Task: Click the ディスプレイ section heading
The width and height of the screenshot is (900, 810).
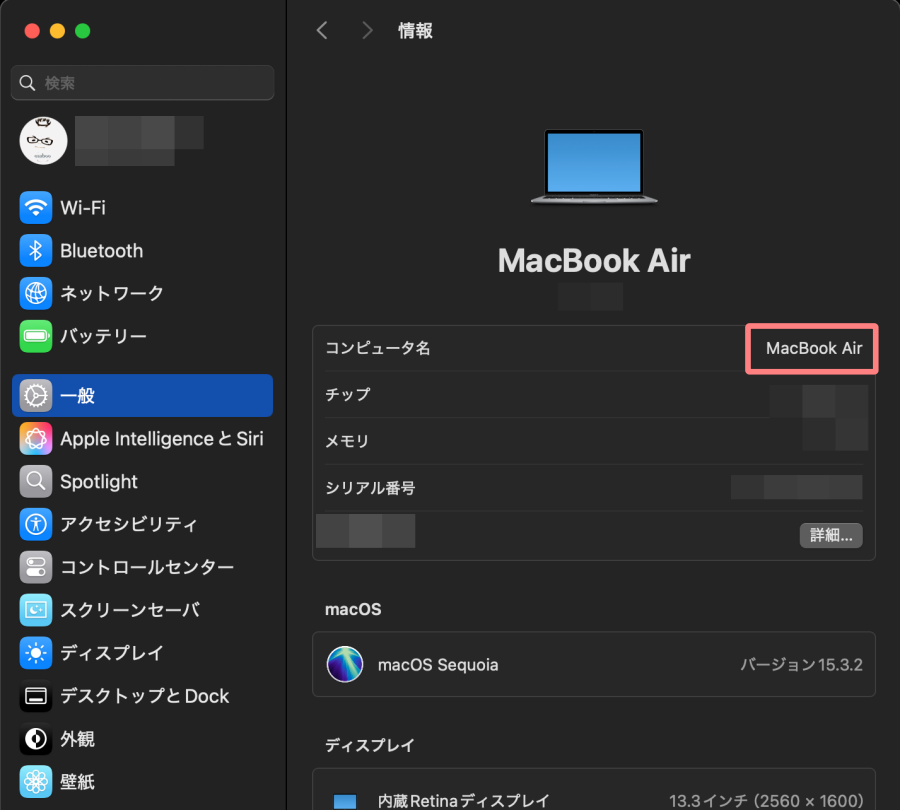Action: pos(370,745)
